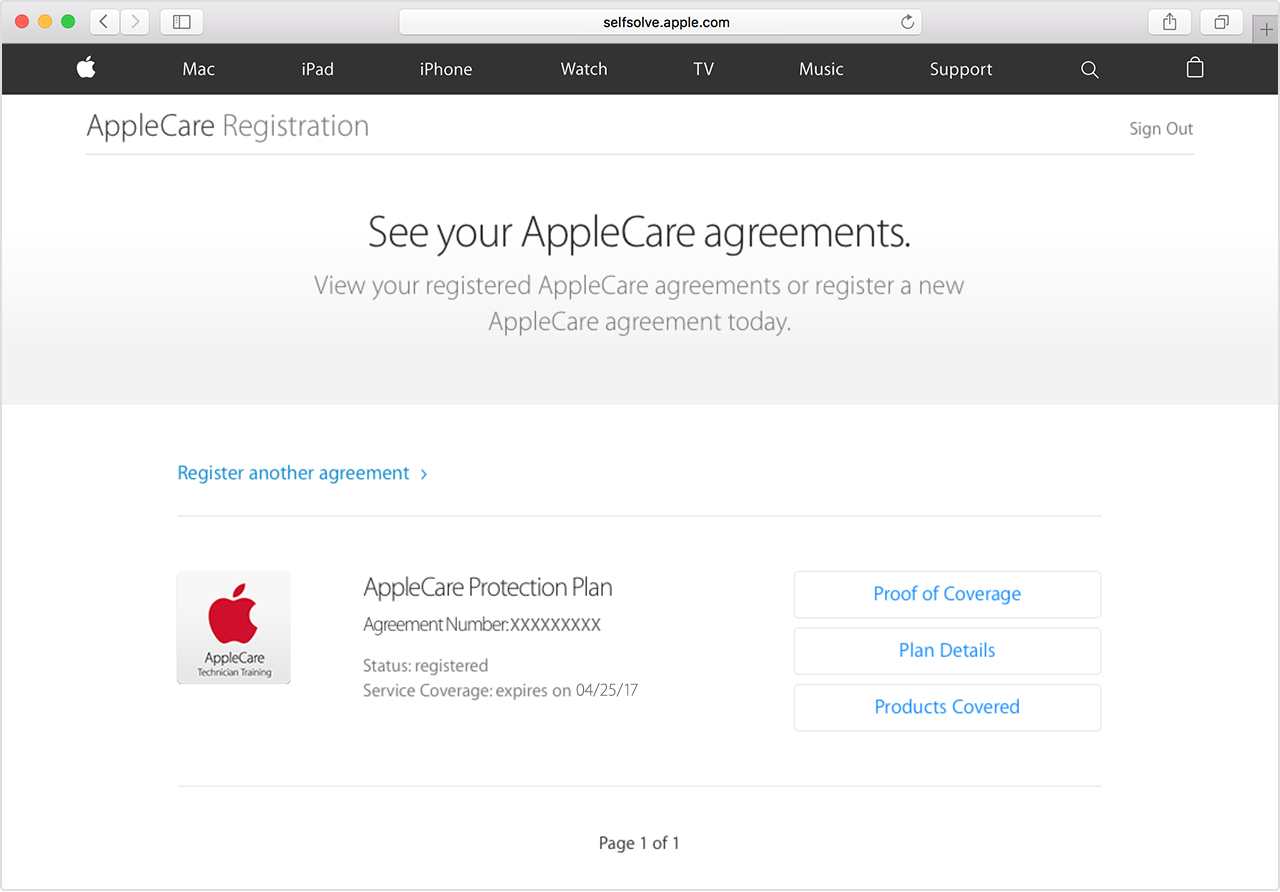Open search using the magnifying glass icon
The width and height of the screenshot is (1280, 892).
[1090, 69]
